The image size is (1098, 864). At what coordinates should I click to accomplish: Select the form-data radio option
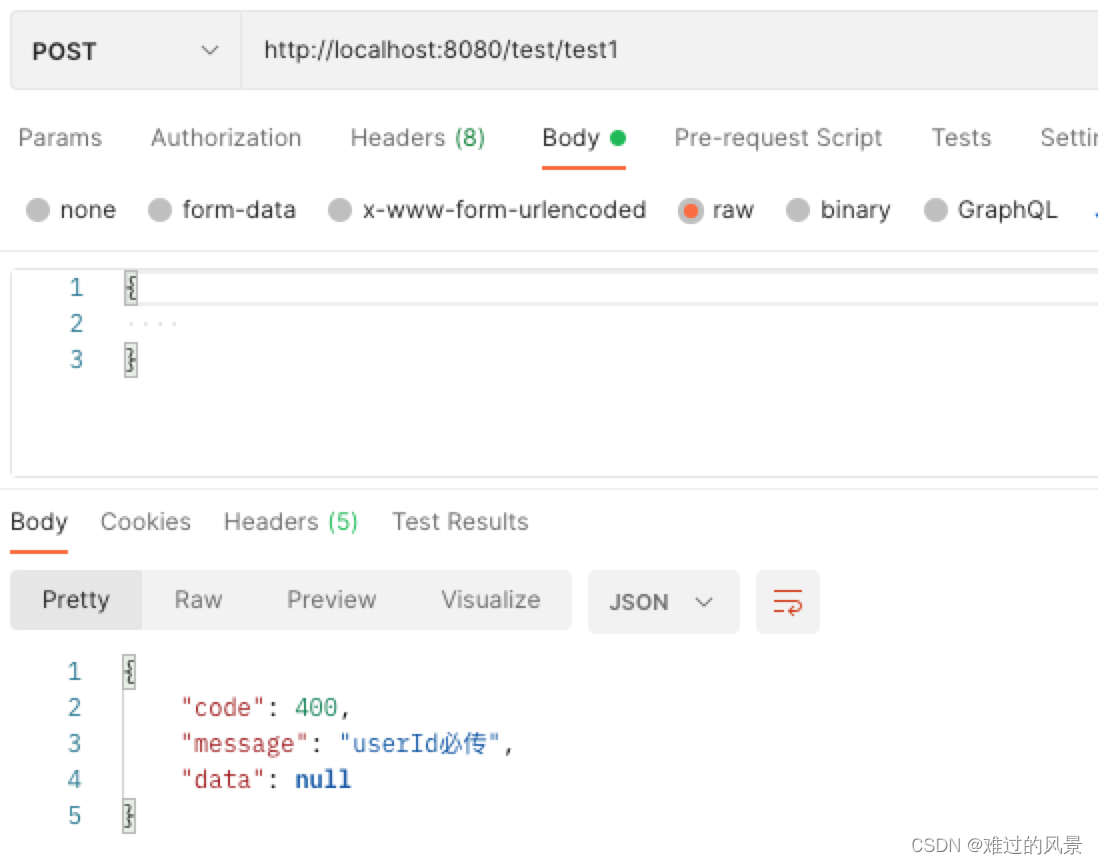tap(222, 209)
